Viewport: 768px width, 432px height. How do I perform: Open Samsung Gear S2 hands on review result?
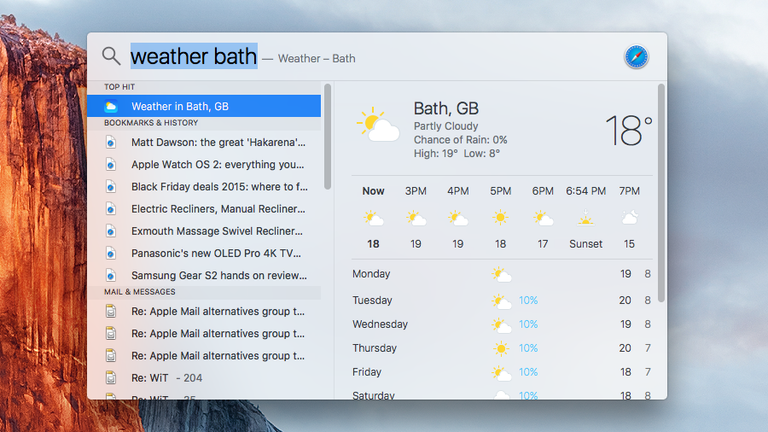[204, 276]
